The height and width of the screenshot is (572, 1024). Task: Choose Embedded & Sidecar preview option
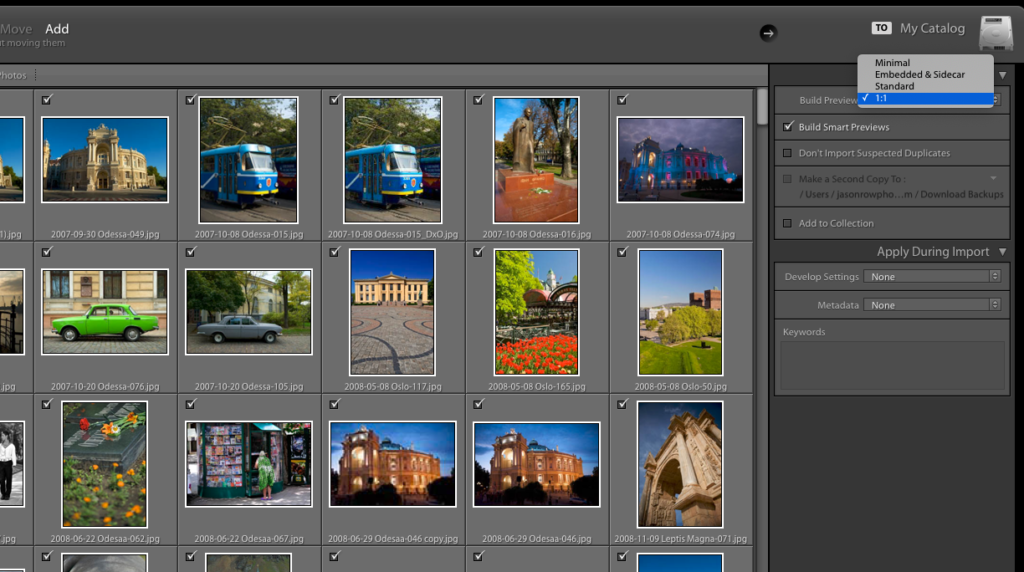click(x=925, y=74)
